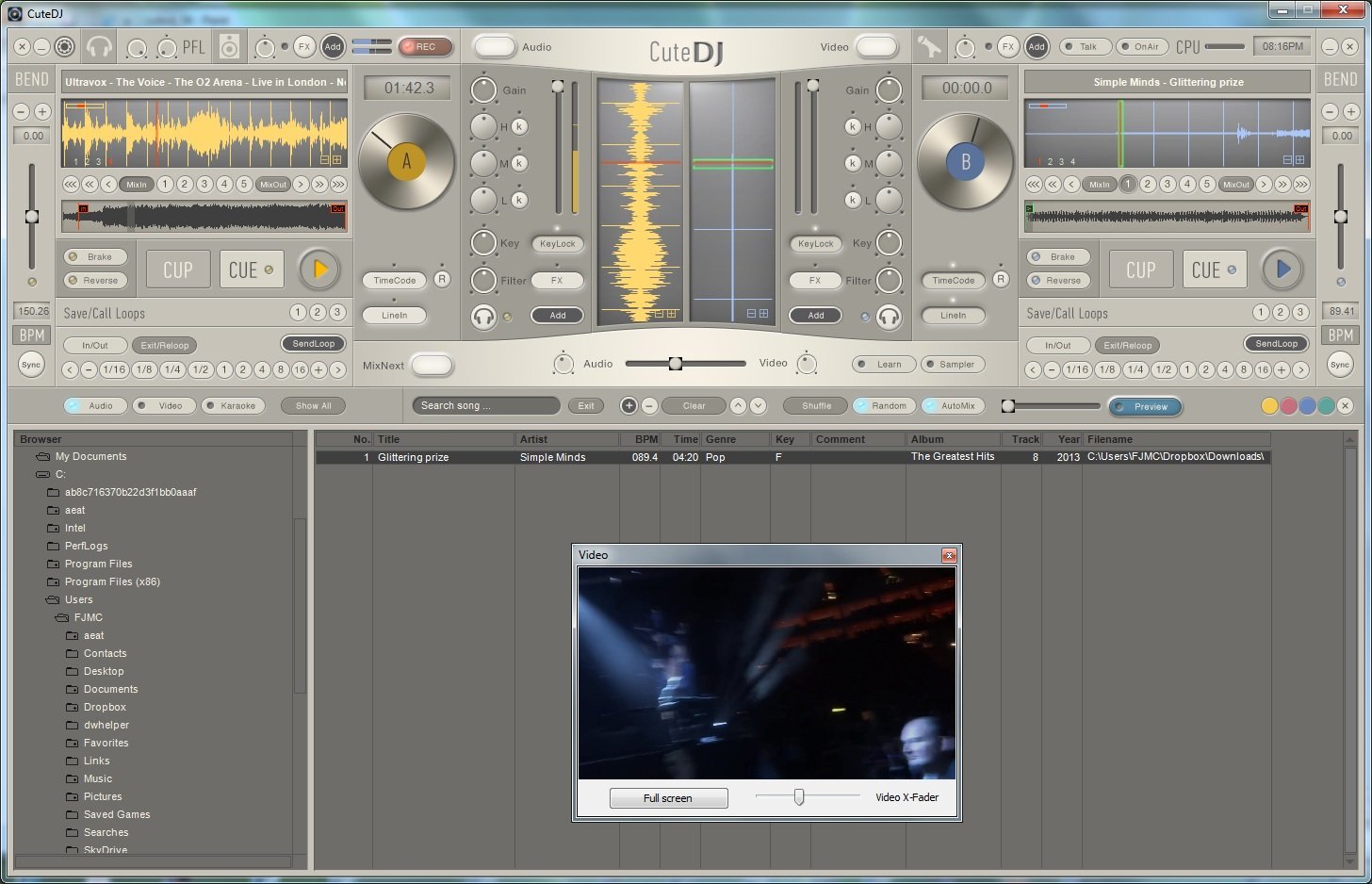Click the deck B turntable platter

pos(965,162)
